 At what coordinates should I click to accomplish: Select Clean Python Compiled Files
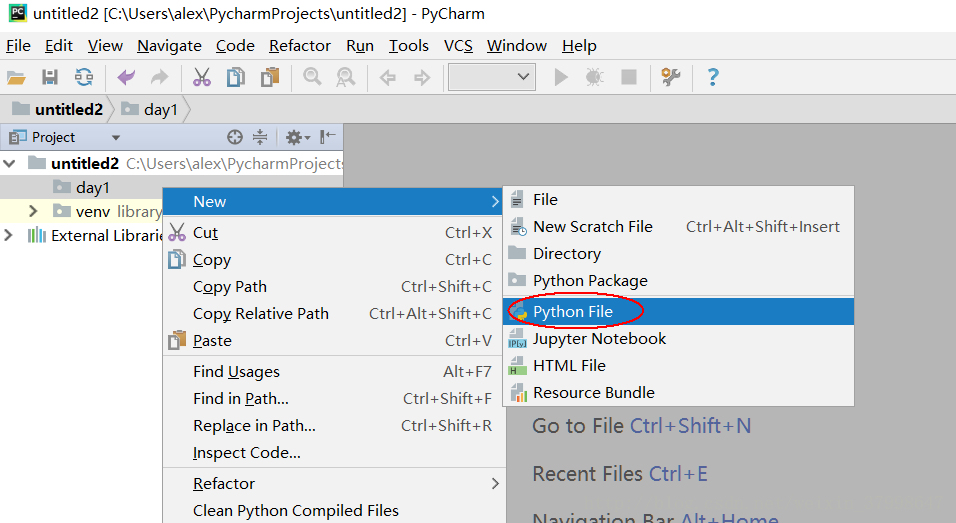[x=333, y=510]
